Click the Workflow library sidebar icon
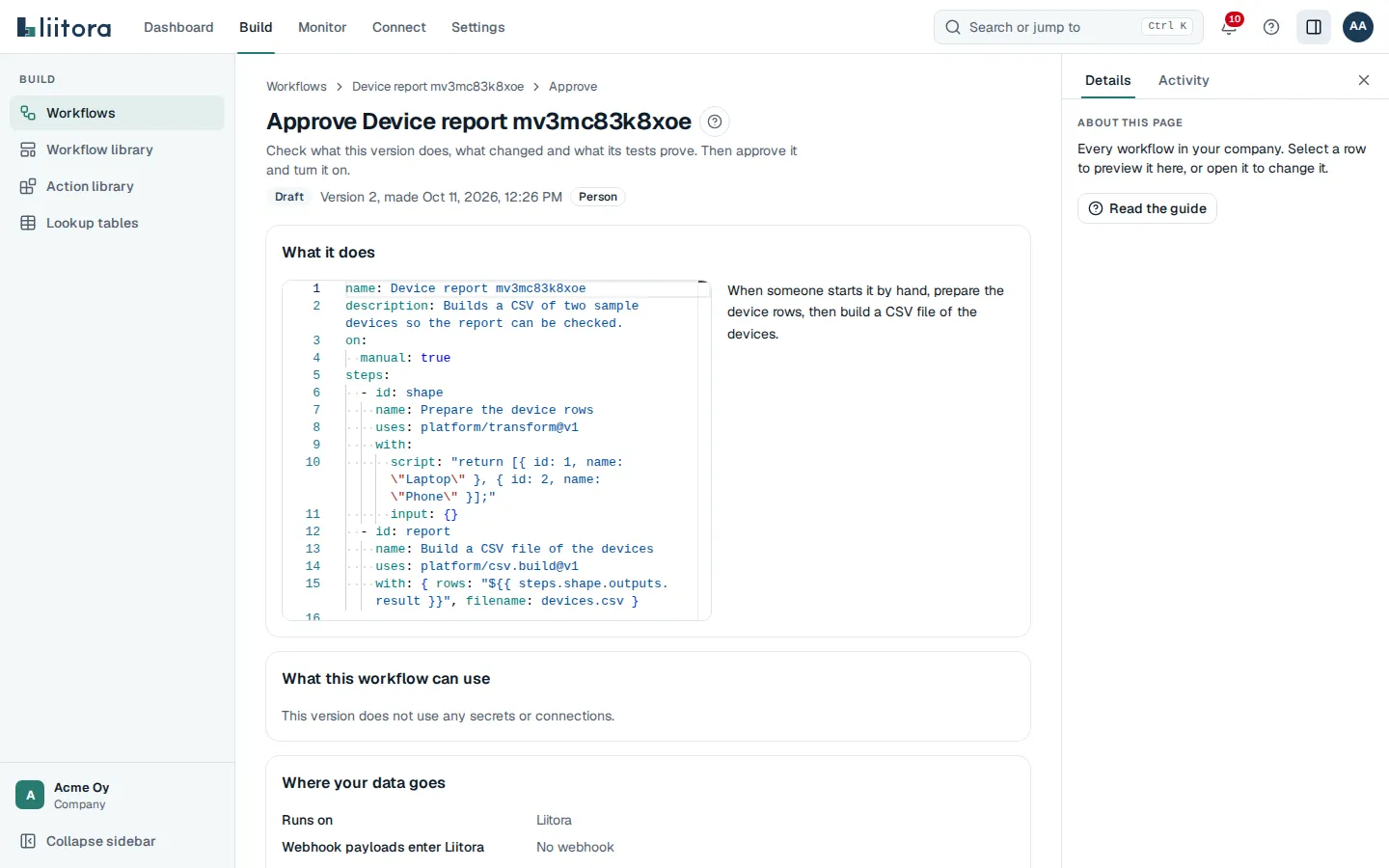The width and height of the screenshot is (1389, 868). point(28,149)
